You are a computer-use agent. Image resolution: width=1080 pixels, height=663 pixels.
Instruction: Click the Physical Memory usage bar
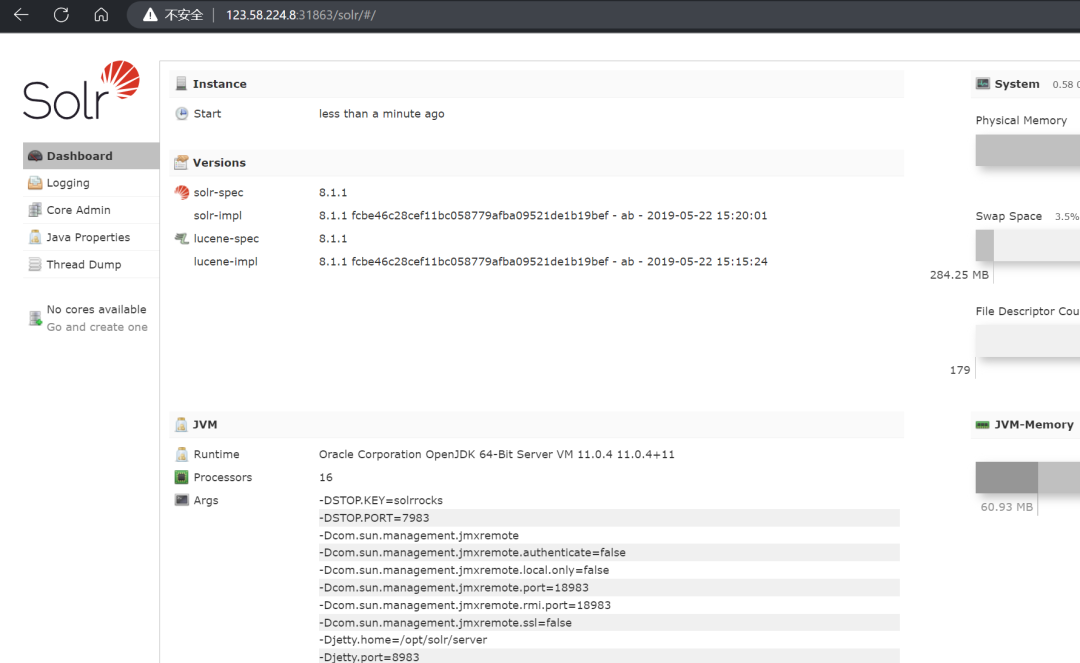pyautogui.click(x=1028, y=150)
